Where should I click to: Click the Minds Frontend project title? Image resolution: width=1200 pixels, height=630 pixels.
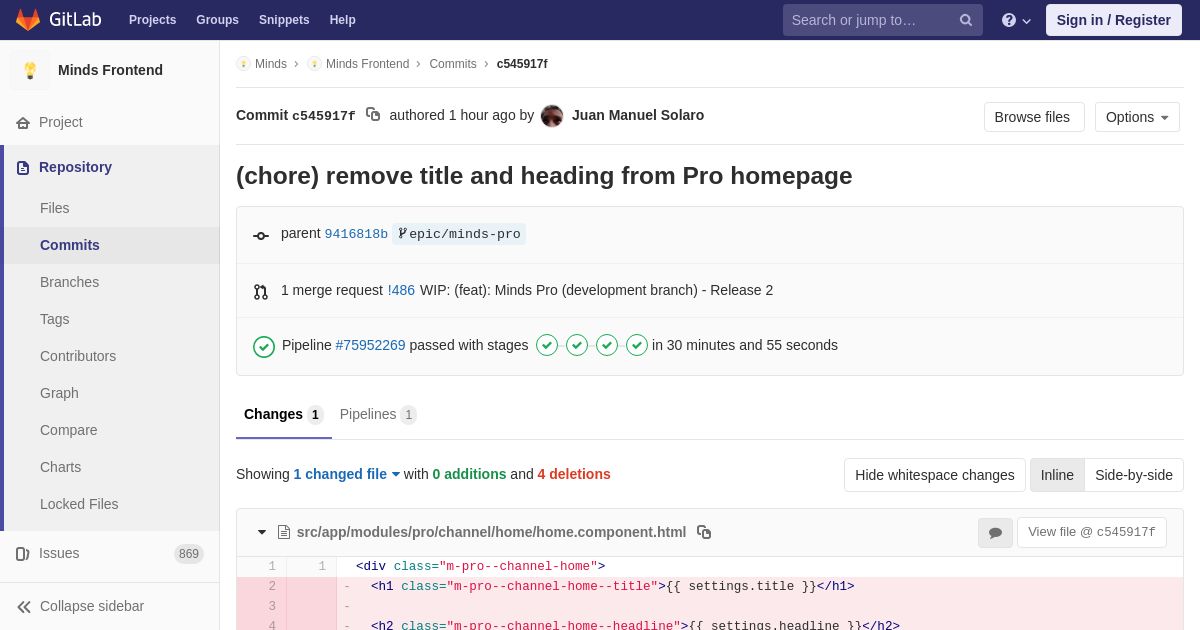click(110, 70)
